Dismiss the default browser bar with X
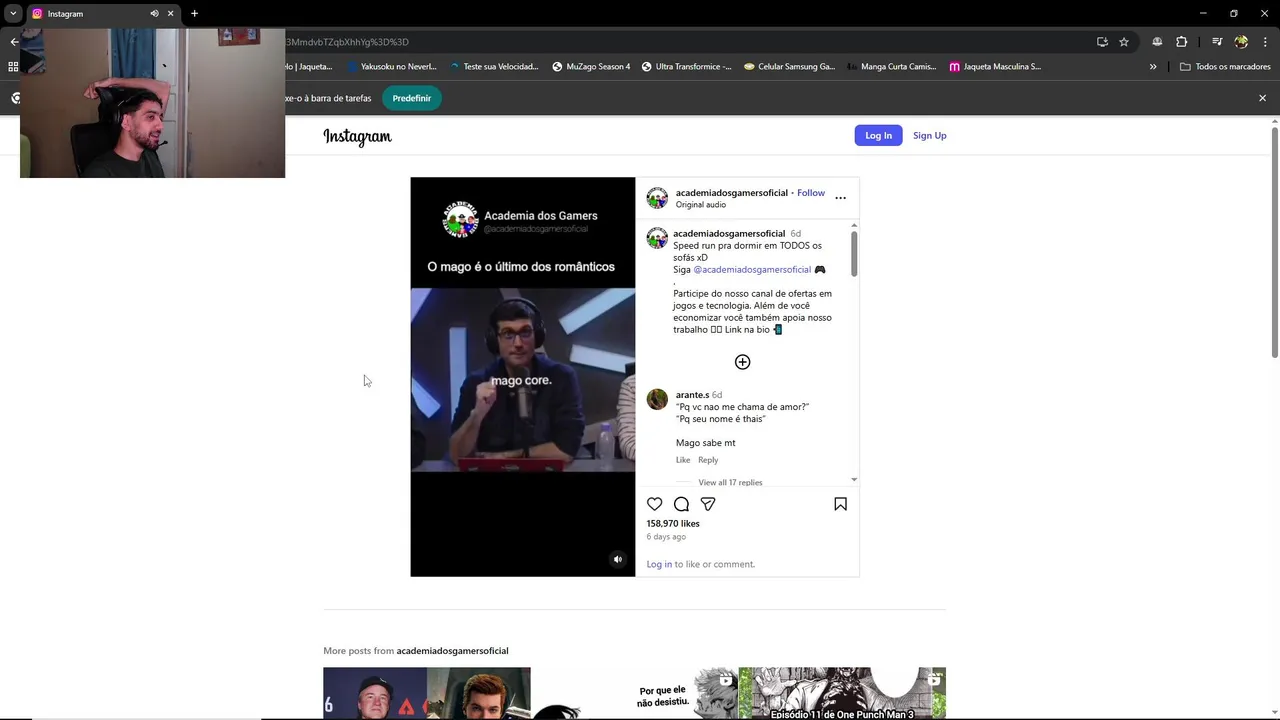1280x720 pixels. tap(1262, 98)
